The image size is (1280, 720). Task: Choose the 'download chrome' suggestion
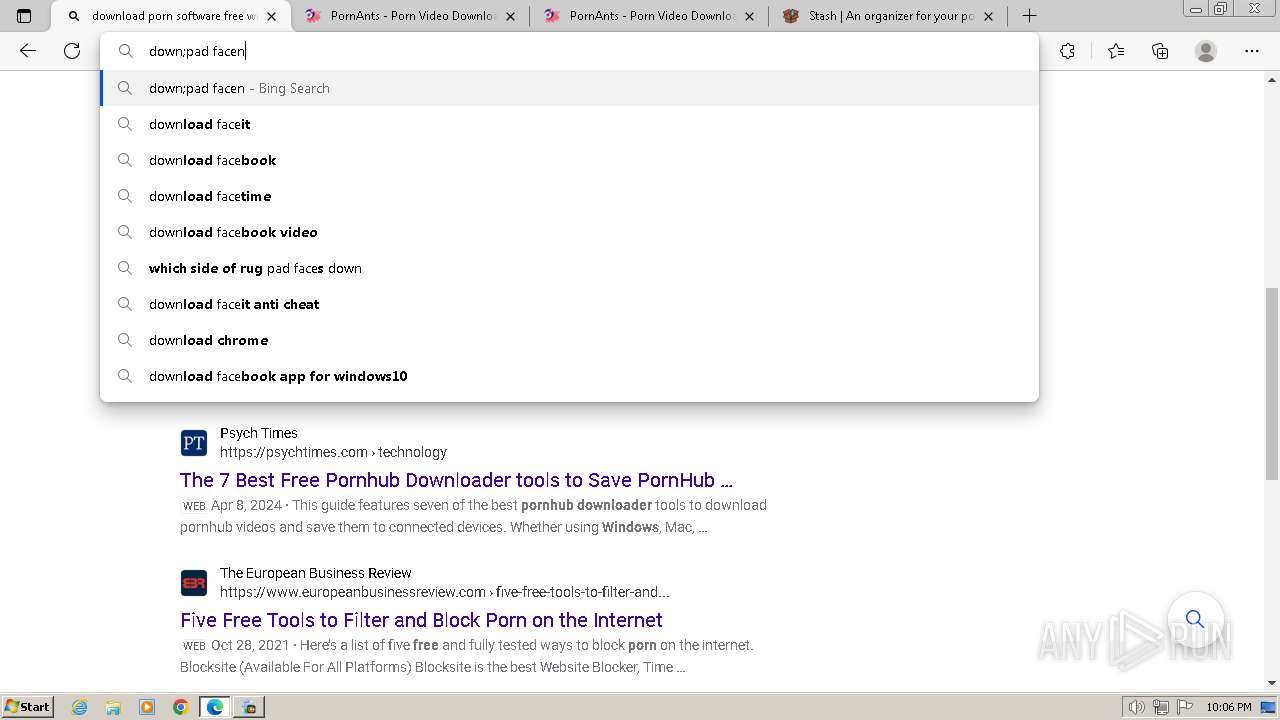(570, 340)
